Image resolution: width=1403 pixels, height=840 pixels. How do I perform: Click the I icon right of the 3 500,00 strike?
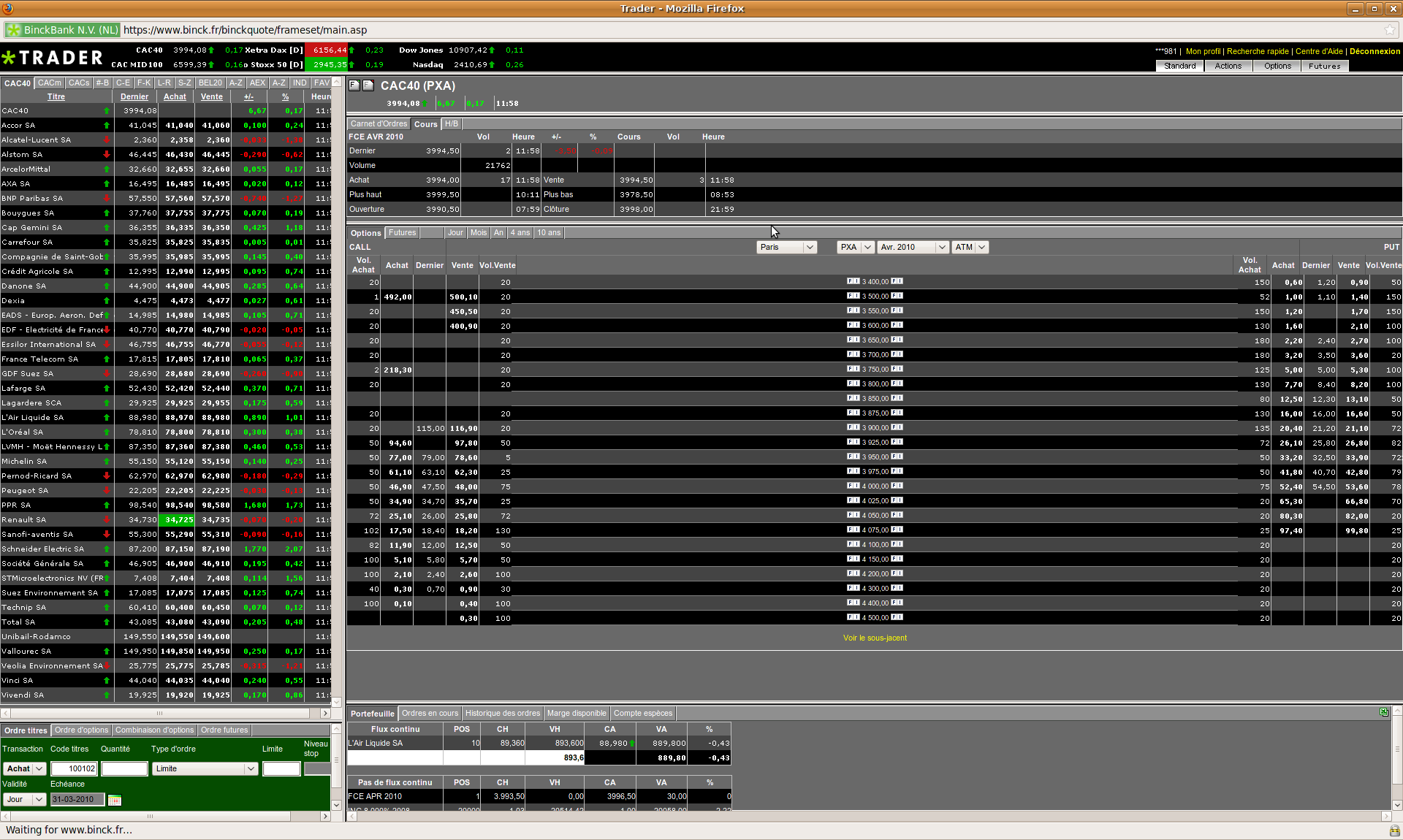[x=900, y=296]
